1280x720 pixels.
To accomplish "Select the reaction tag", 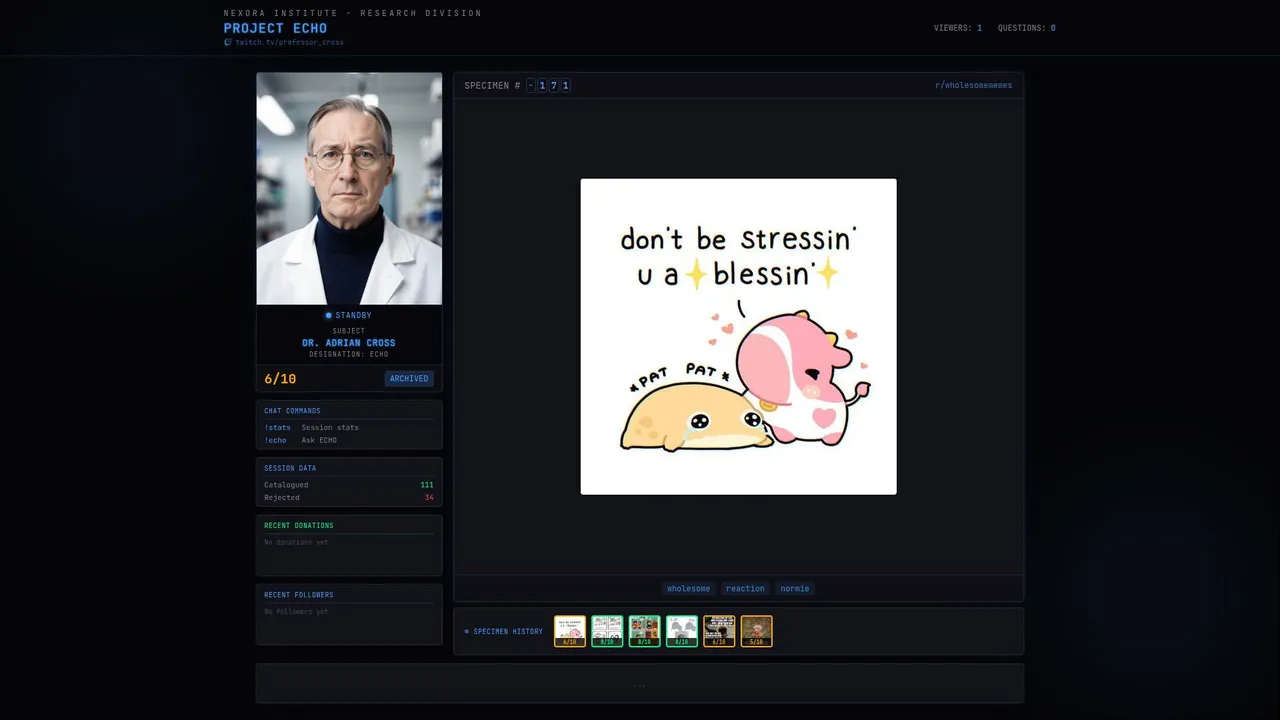I will click(745, 588).
